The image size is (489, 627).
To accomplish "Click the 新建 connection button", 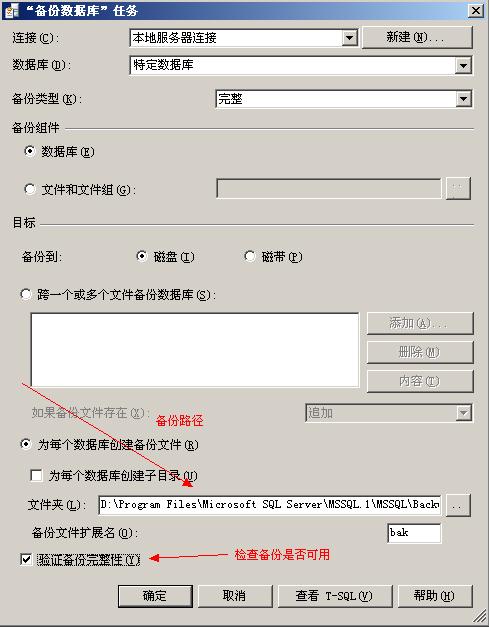I will tap(417, 38).
